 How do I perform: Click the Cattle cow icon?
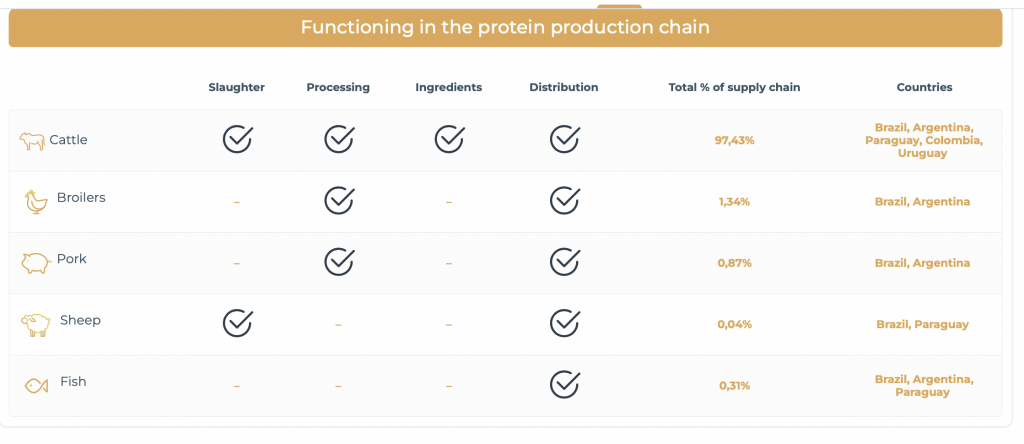(x=32, y=141)
